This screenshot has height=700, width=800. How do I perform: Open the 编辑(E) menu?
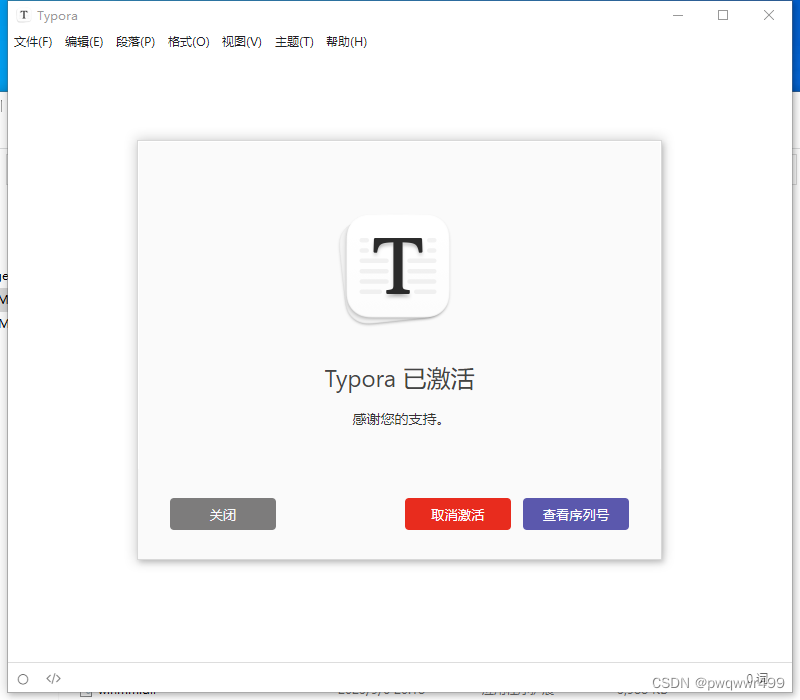pyautogui.click(x=84, y=42)
